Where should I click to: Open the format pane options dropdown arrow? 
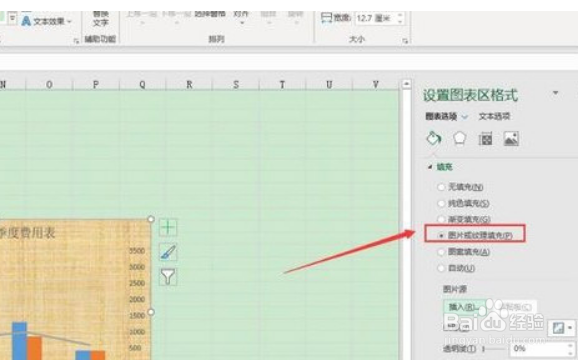point(555,93)
